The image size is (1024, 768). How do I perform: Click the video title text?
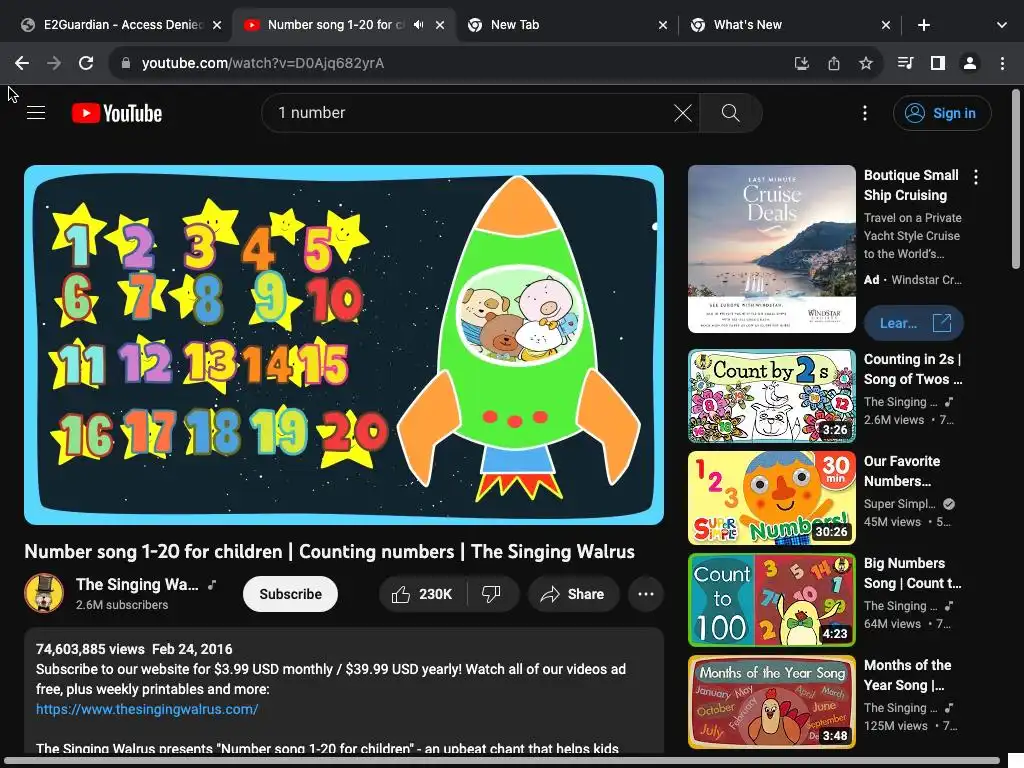click(x=329, y=552)
